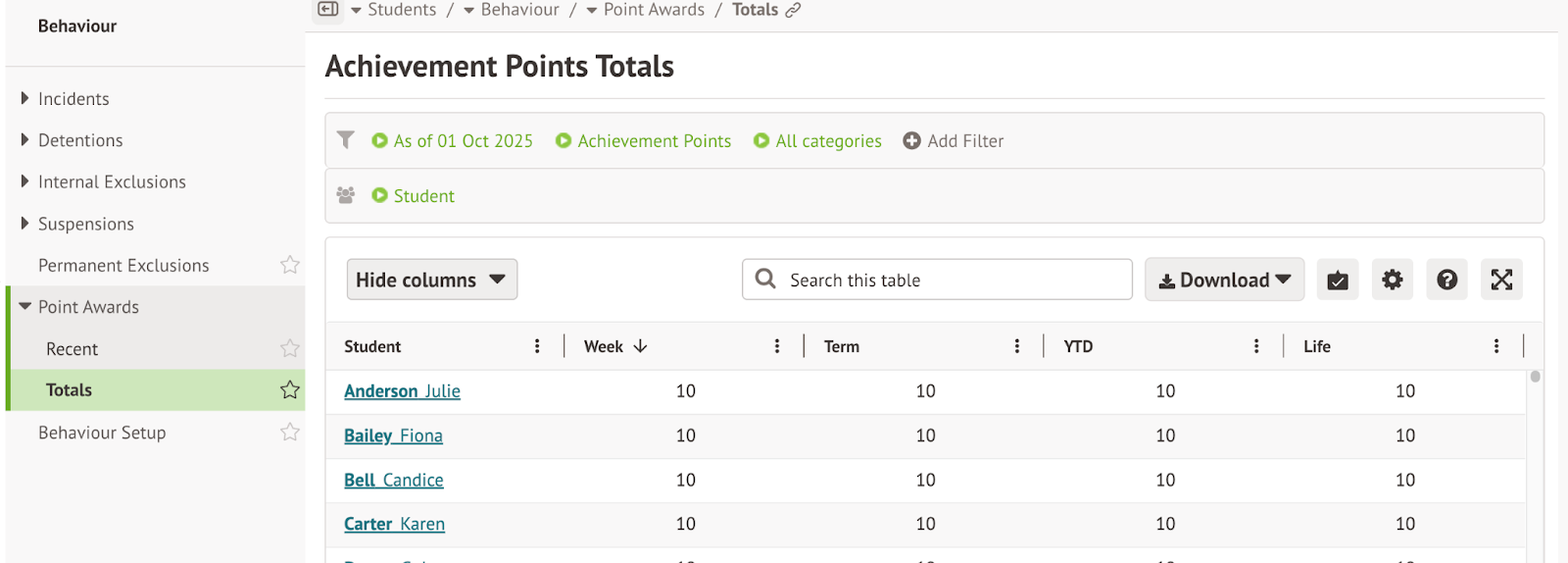Open table settings gear icon

coord(1392,281)
